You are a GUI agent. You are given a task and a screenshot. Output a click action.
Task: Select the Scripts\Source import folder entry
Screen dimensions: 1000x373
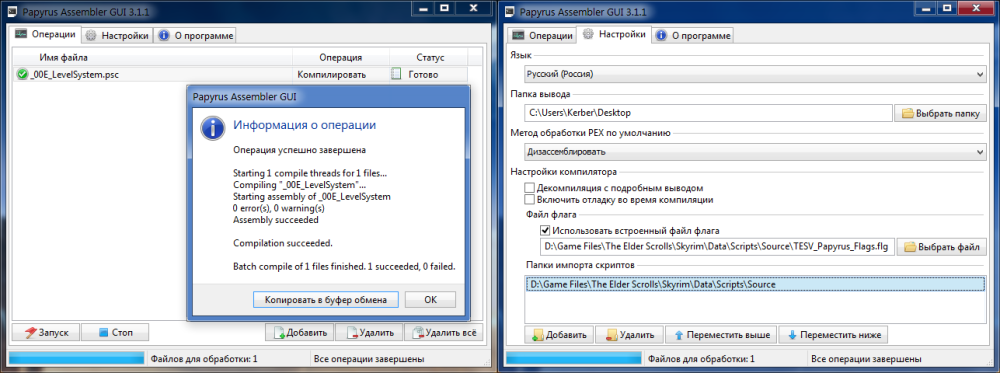[755, 284]
